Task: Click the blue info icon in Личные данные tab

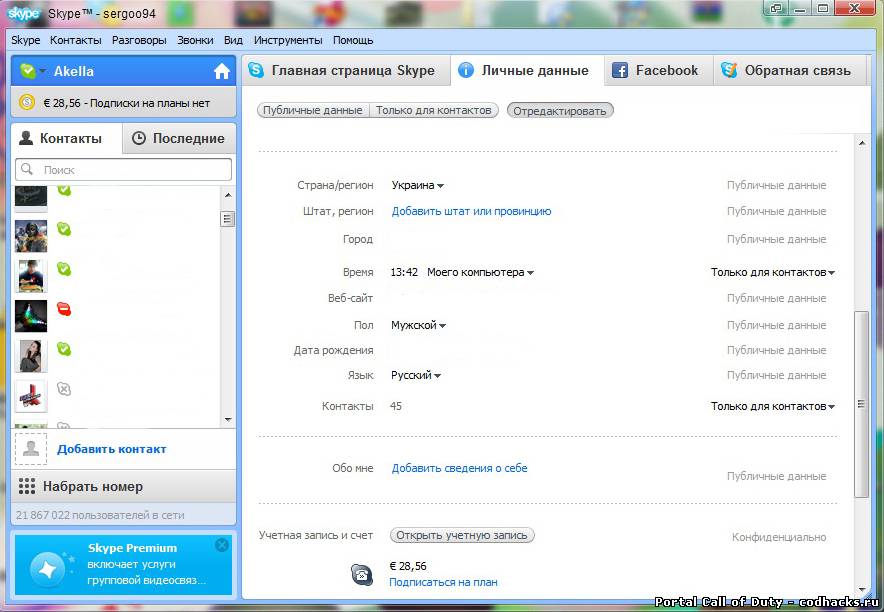Action: point(466,70)
